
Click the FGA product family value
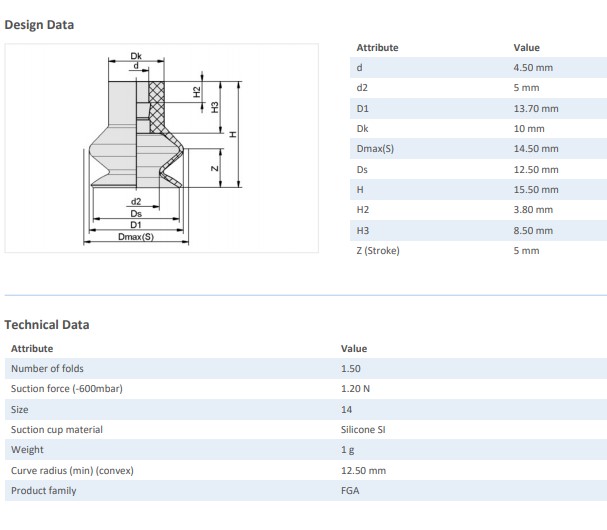(350, 490)
